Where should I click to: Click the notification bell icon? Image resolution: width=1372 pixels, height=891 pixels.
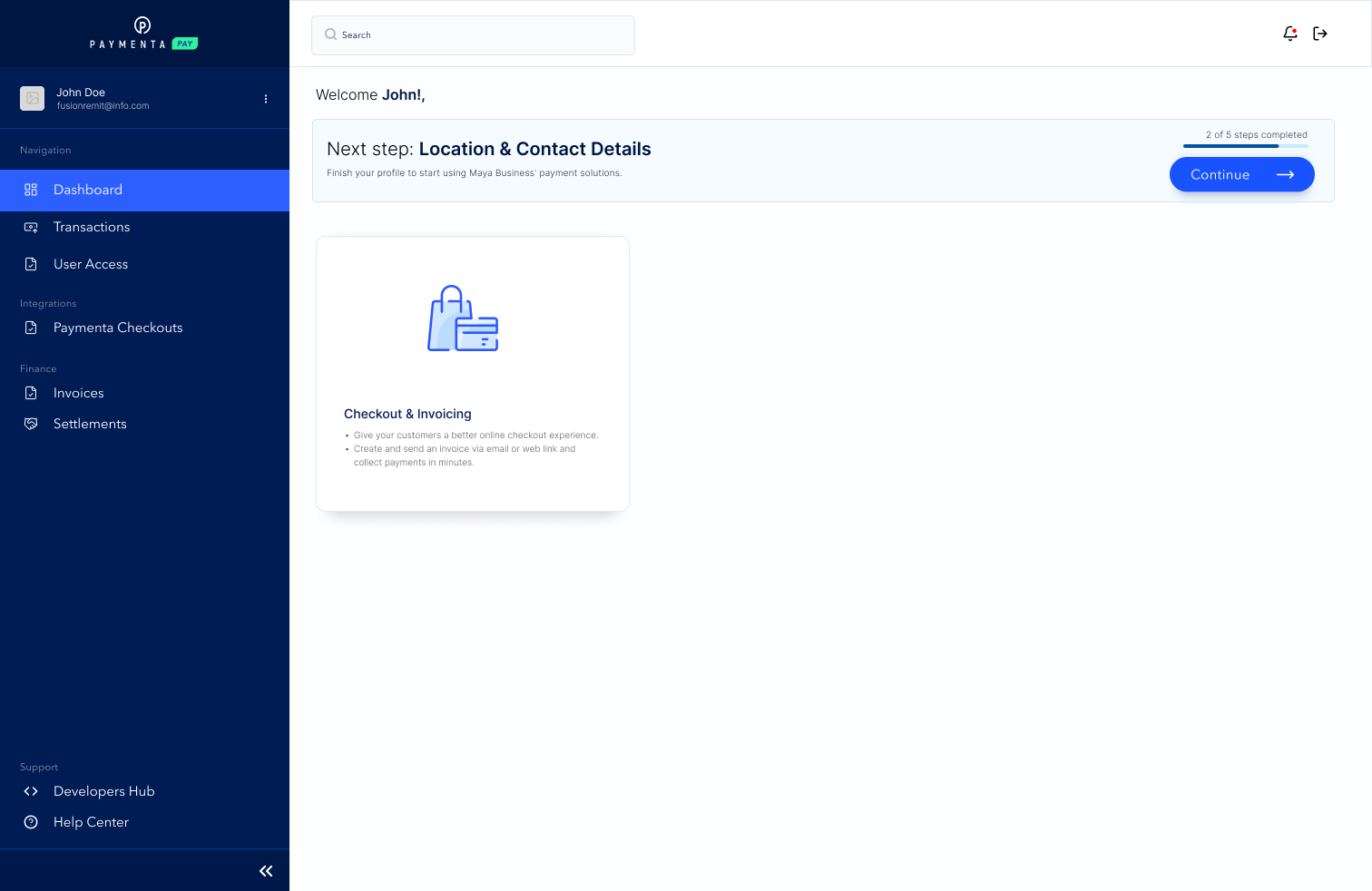(x=1289, y=34)
